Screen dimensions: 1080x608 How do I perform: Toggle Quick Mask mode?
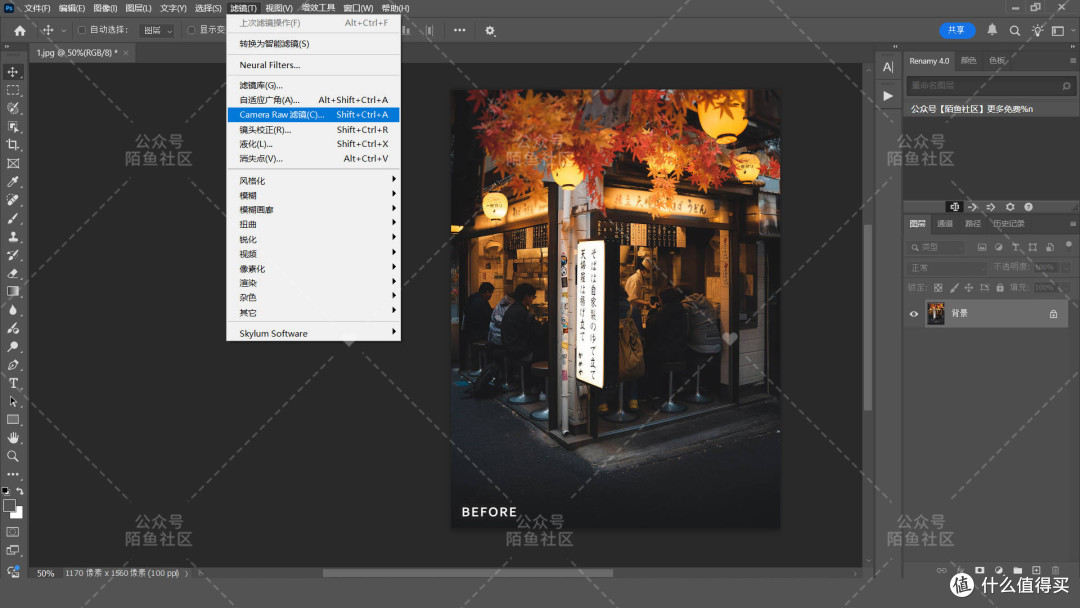coord(13,532)
